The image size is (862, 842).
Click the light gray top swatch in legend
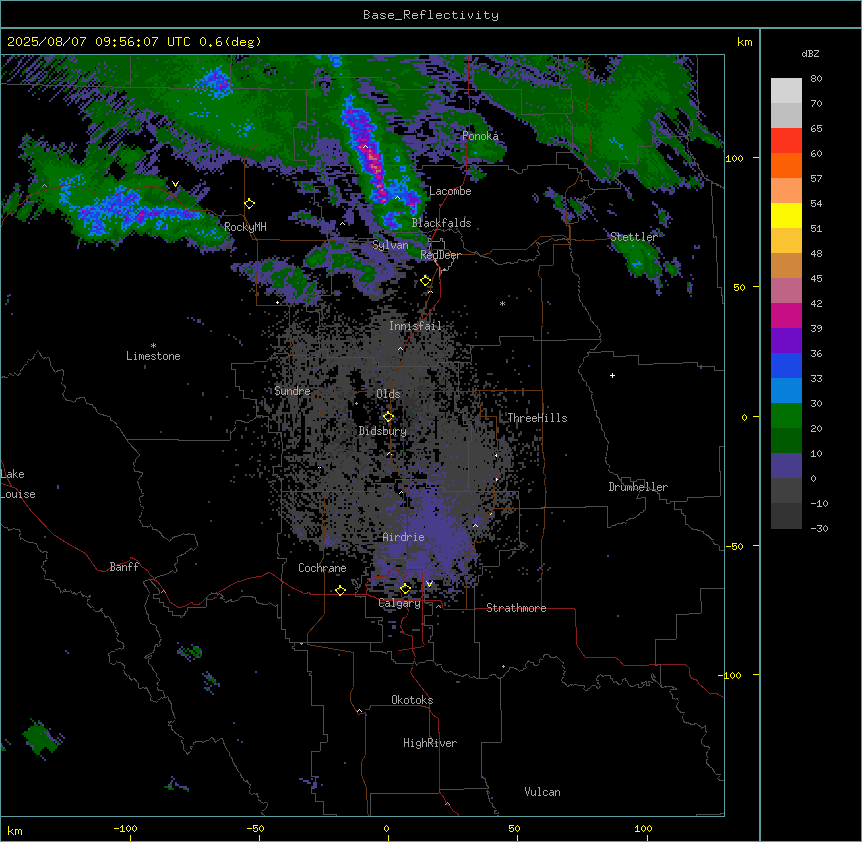[786, 91]
